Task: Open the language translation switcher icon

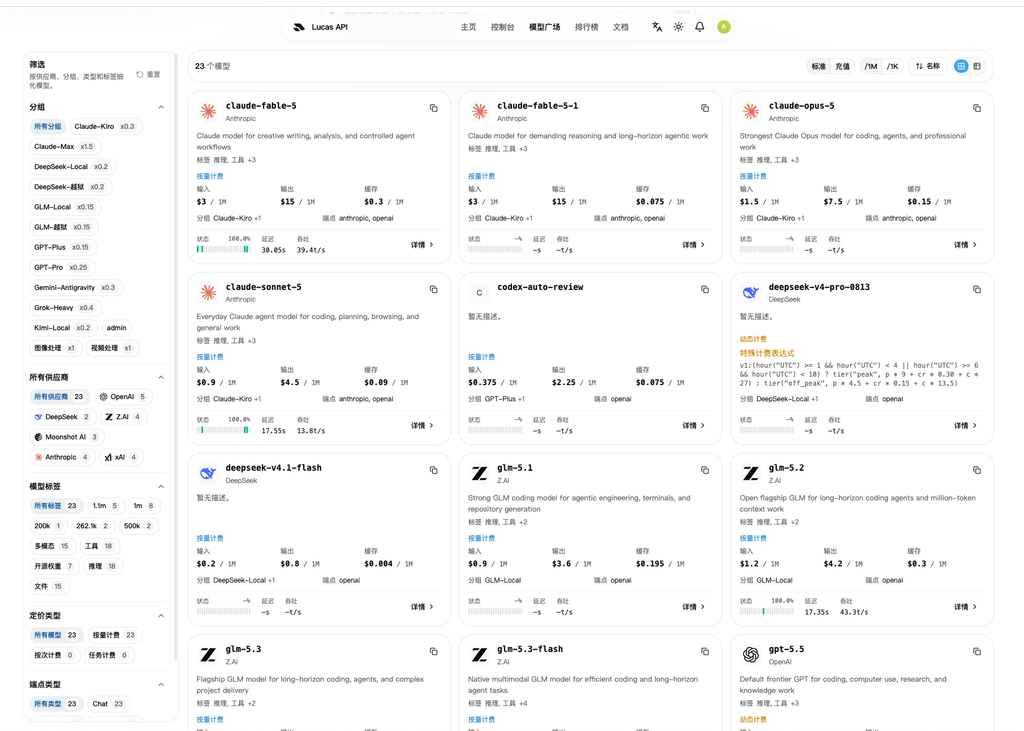Action: click(x=657, y=27)
